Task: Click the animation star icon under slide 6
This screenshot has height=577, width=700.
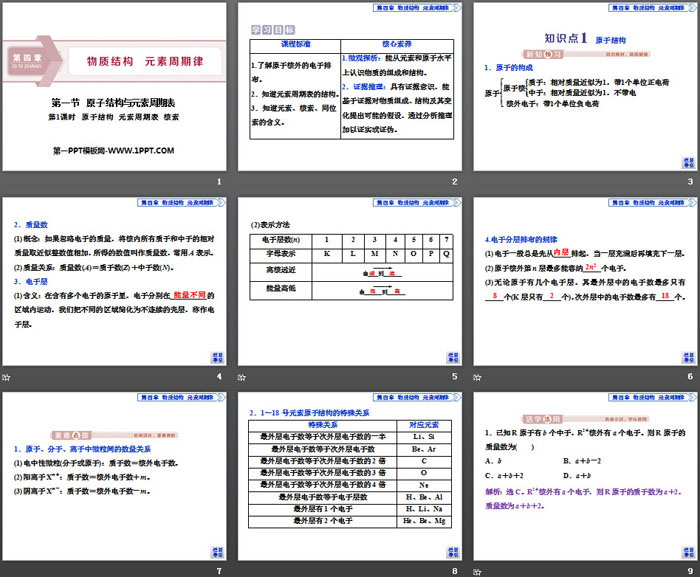Action: click(x=477, y=377)
